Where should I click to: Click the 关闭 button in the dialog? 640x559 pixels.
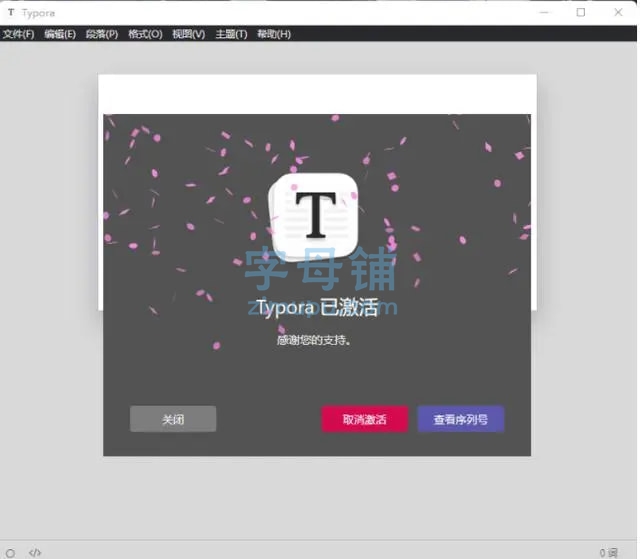coord(173,419)
